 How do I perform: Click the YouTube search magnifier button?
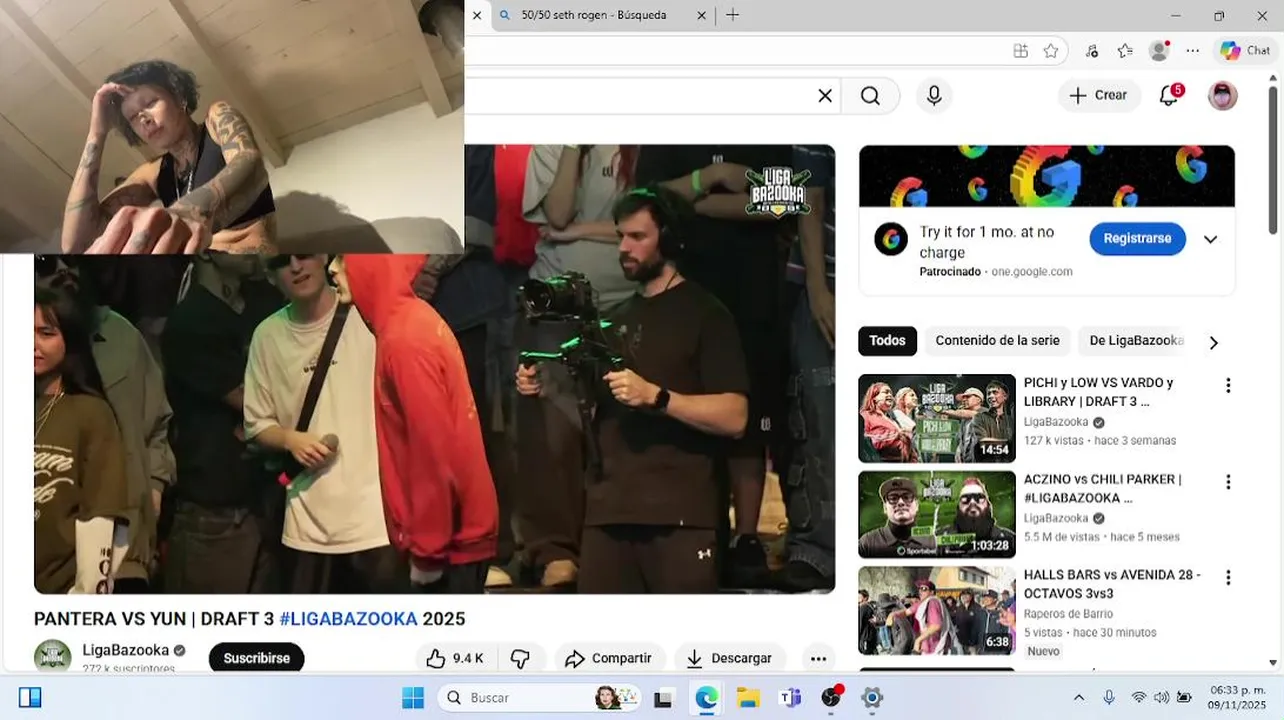870,95
